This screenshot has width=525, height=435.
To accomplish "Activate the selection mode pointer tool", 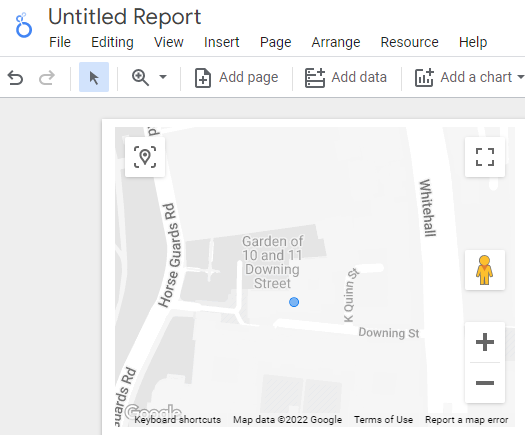I will (x=94, y=77).
